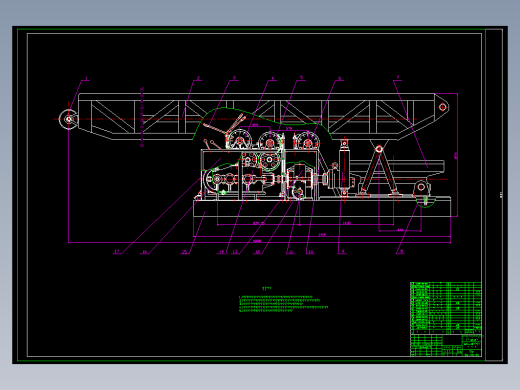Select part callout number 1
Image resolution: width=520 pixels, height=390 pixels.
[x=86, y=79]
